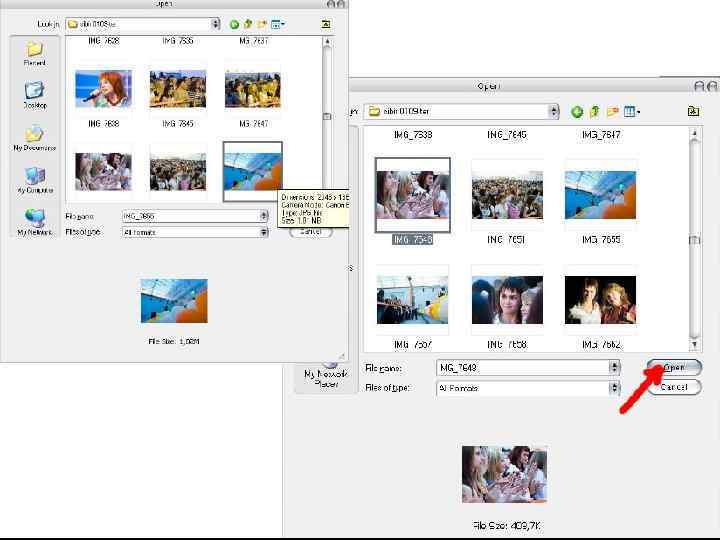Click Open button in right dialog
This screenshot has height=540, width=720.
[674, 367]
